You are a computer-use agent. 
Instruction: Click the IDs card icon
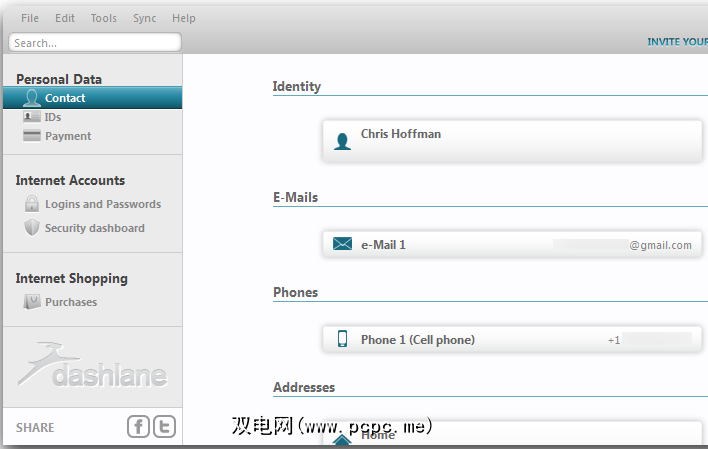point(32,117)
